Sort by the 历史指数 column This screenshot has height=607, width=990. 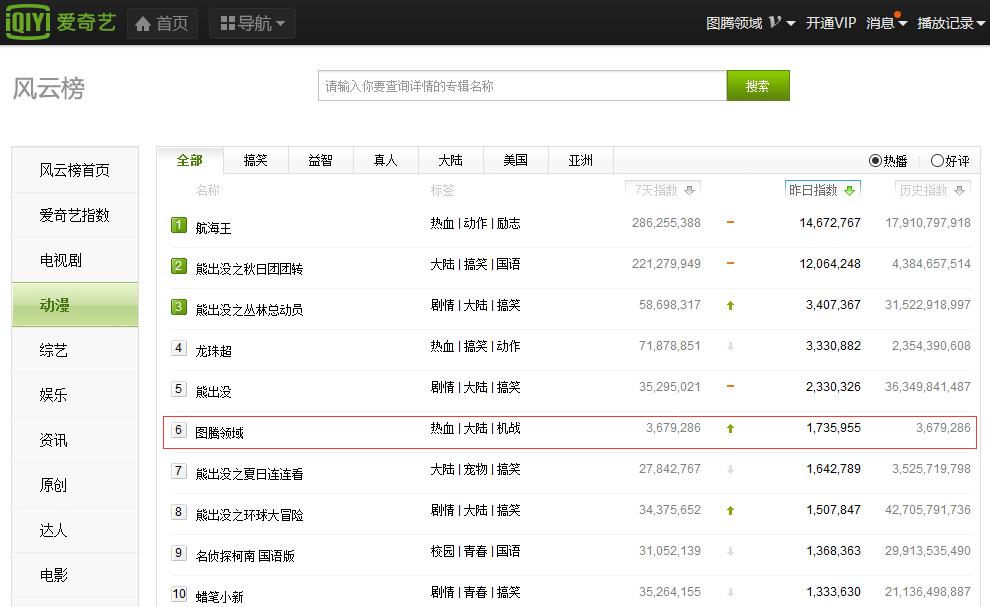[x=928, y=188]
